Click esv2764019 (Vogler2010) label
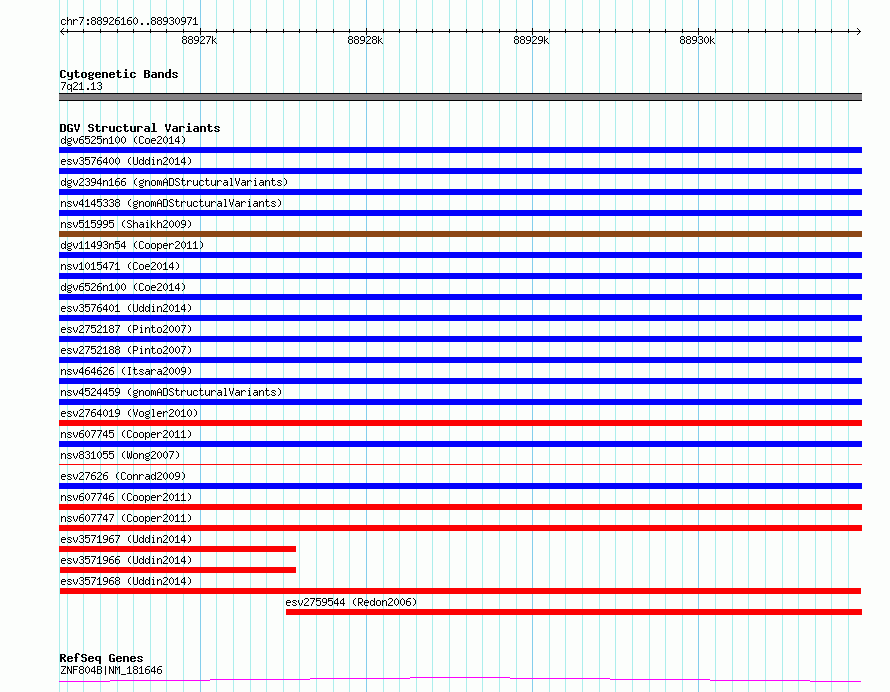890x692 pixels. [129, 413]
